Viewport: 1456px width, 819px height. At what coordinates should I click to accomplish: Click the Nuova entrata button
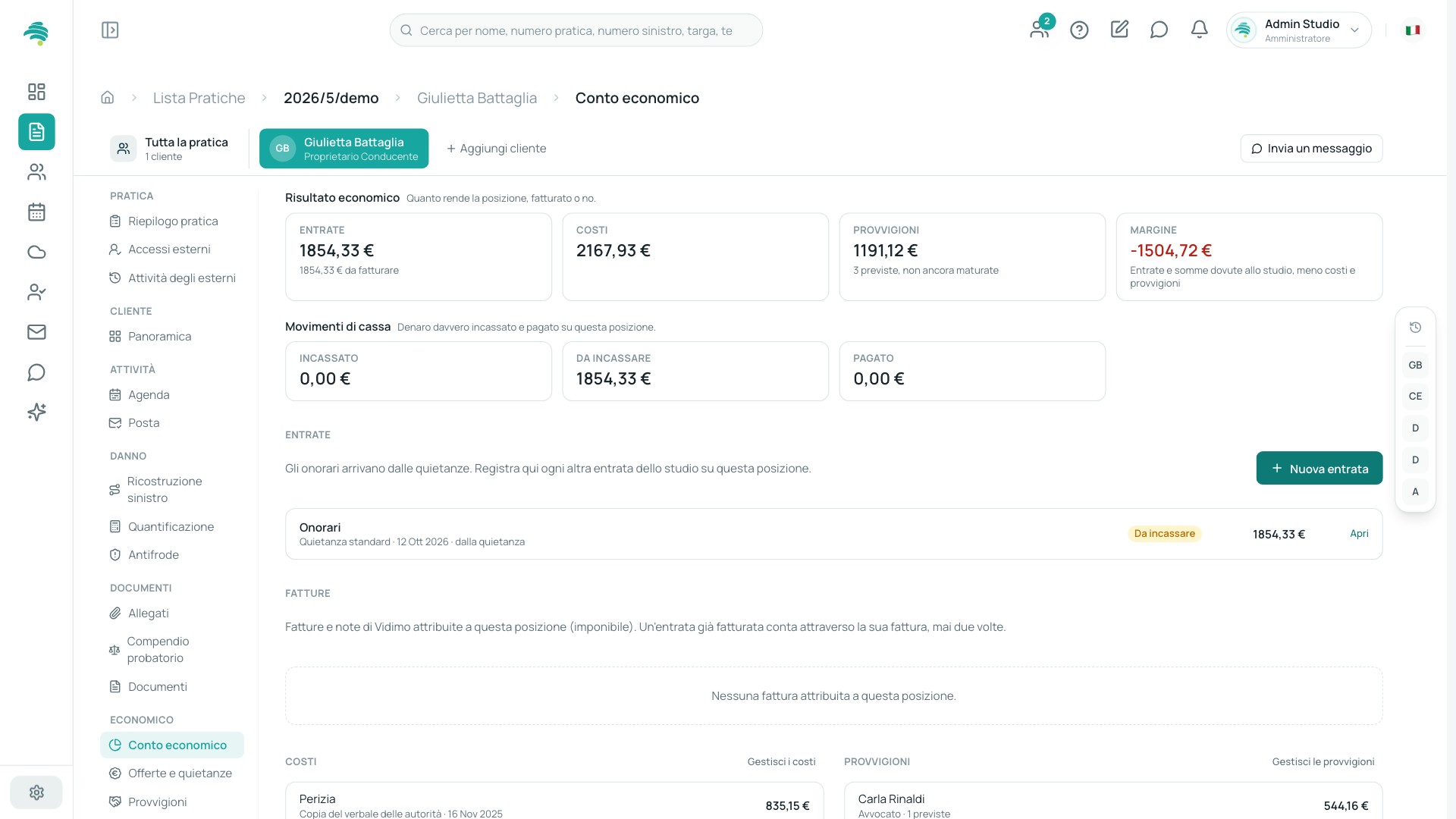tap(1319, 469)
